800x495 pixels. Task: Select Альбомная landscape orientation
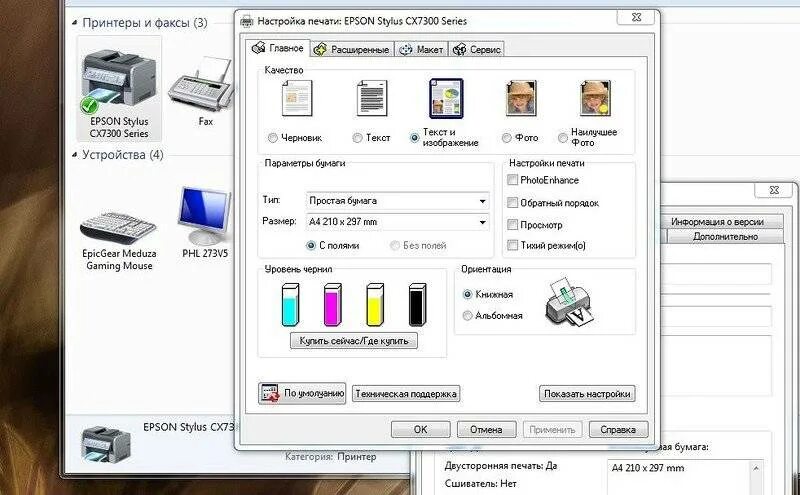pyautogui.click(x=467, y=316)
